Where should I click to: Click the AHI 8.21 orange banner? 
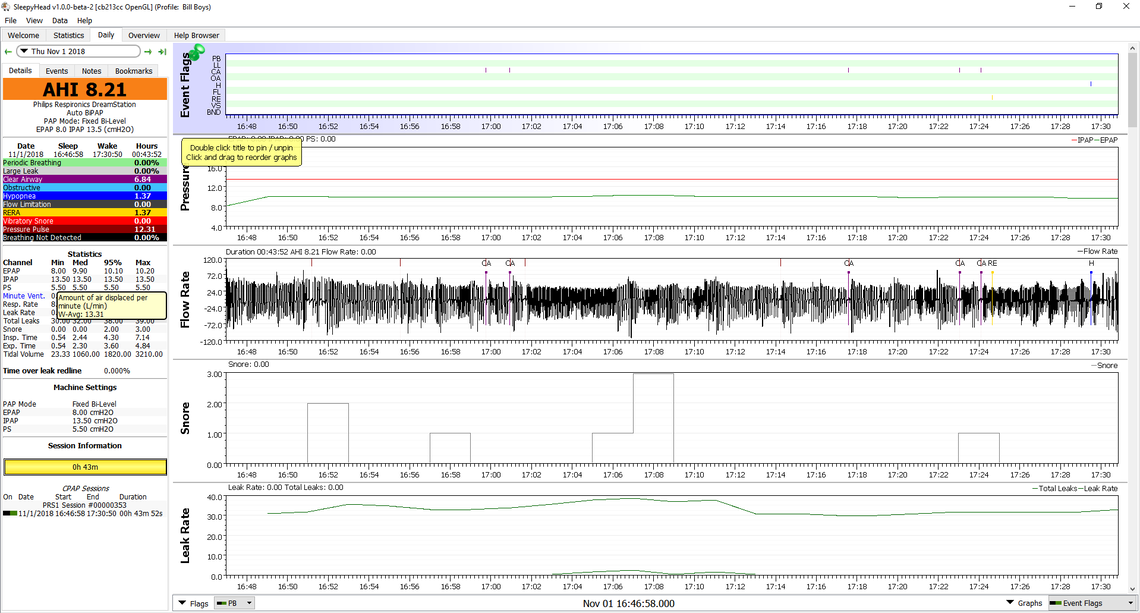click(x=84, y=89)
